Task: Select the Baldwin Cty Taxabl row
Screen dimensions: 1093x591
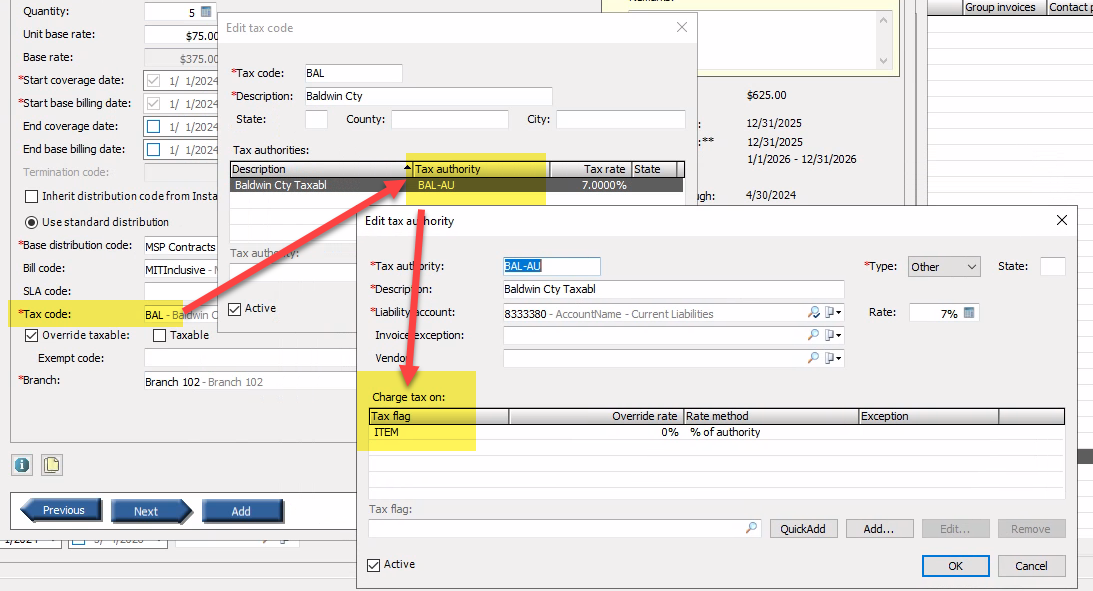Action: [x=457, y=185]
